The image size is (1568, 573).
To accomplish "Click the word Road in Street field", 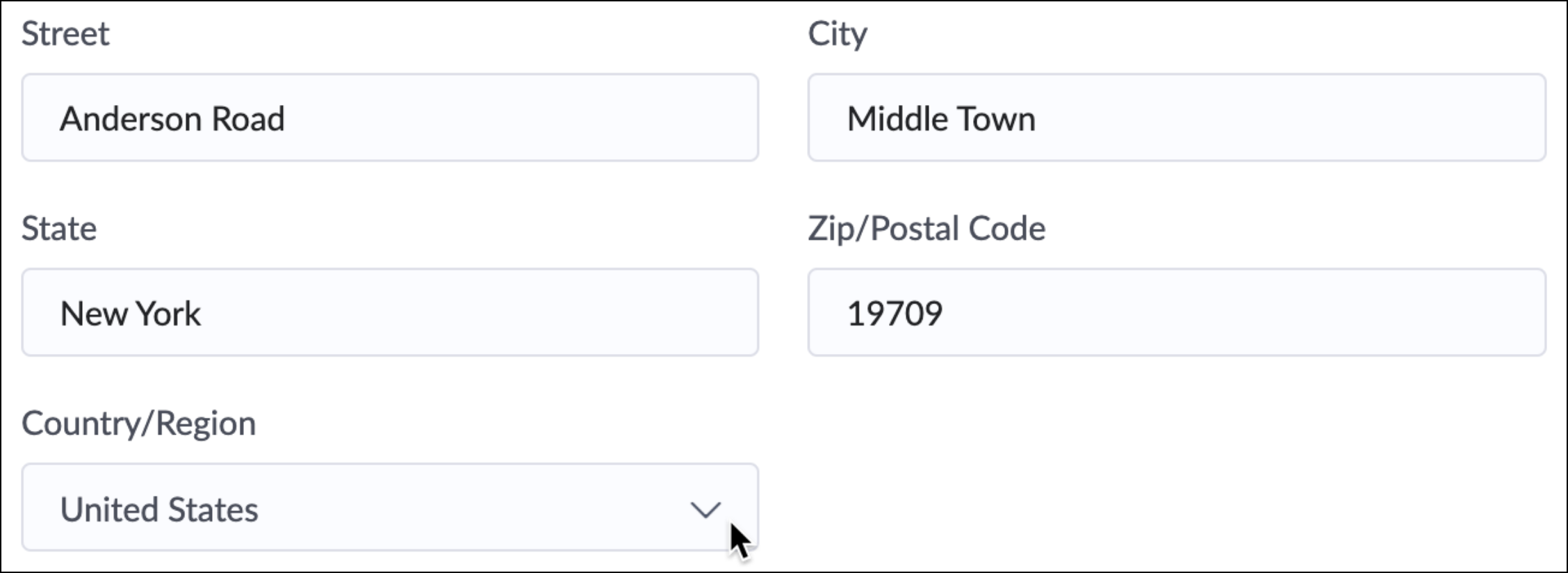I will (x=248, y=119).
